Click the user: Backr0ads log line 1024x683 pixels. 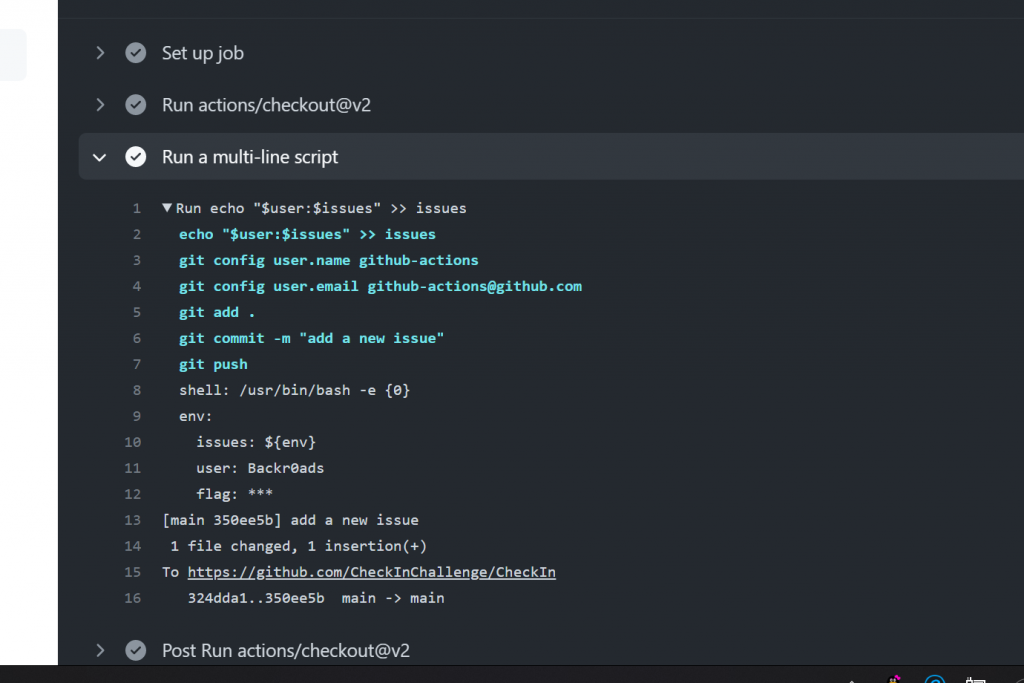[260, 468]
